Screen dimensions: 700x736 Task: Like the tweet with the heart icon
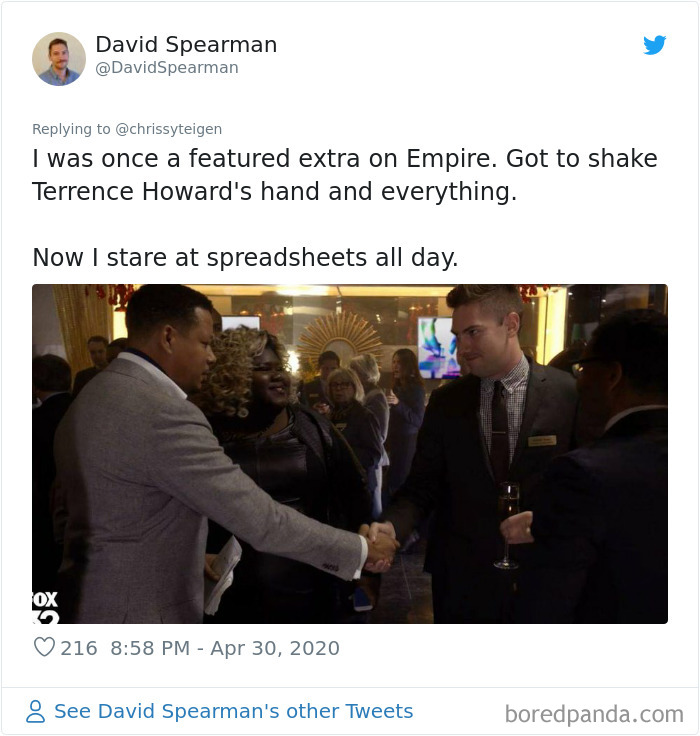44,648
